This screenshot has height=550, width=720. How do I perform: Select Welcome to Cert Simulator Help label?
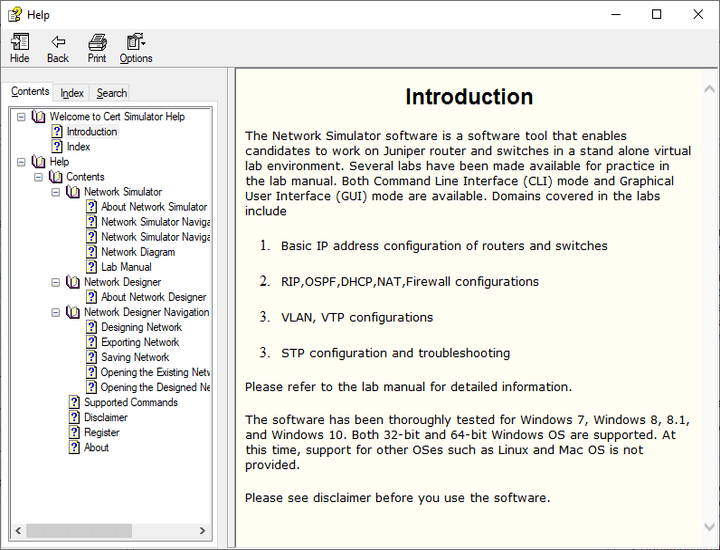point(117,117)
